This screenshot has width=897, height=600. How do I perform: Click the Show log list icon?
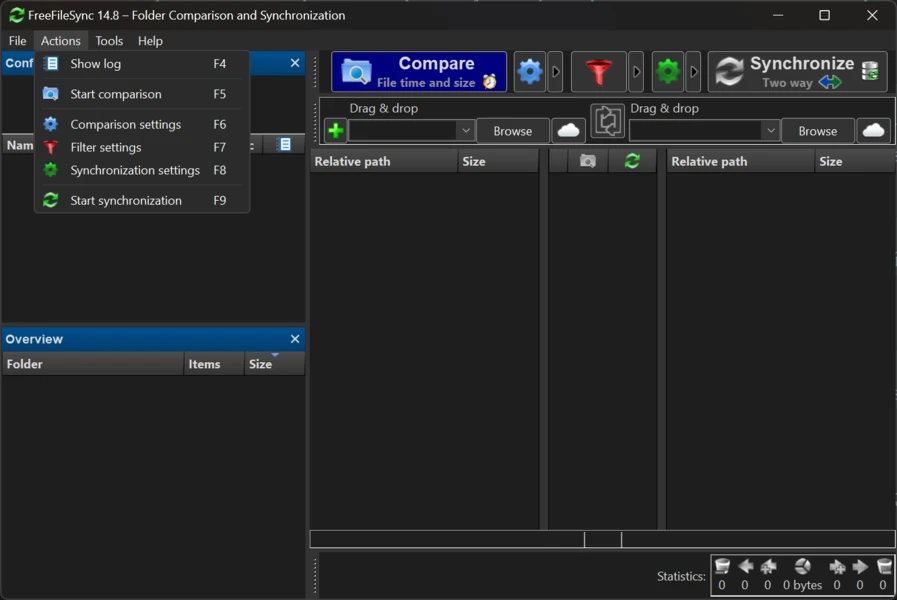[51, 63]
